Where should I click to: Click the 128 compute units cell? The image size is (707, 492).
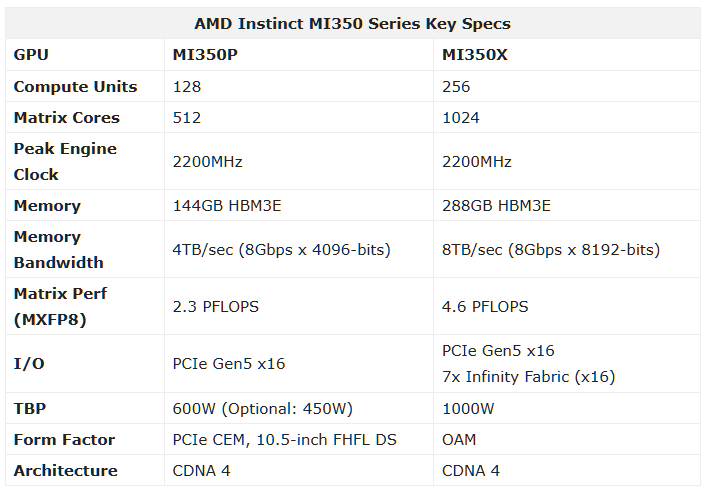click(187, 86)
